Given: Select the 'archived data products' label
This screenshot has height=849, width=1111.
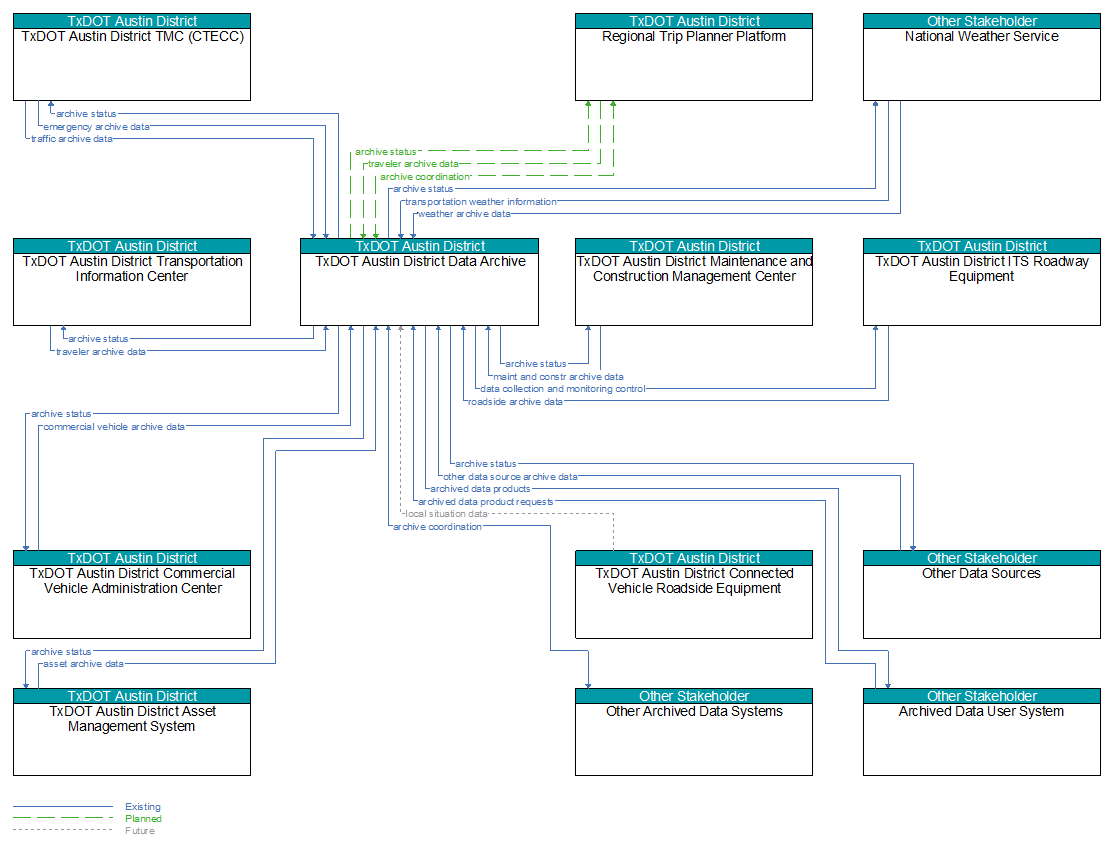Looking at the screenshot, I should [480, 489].
